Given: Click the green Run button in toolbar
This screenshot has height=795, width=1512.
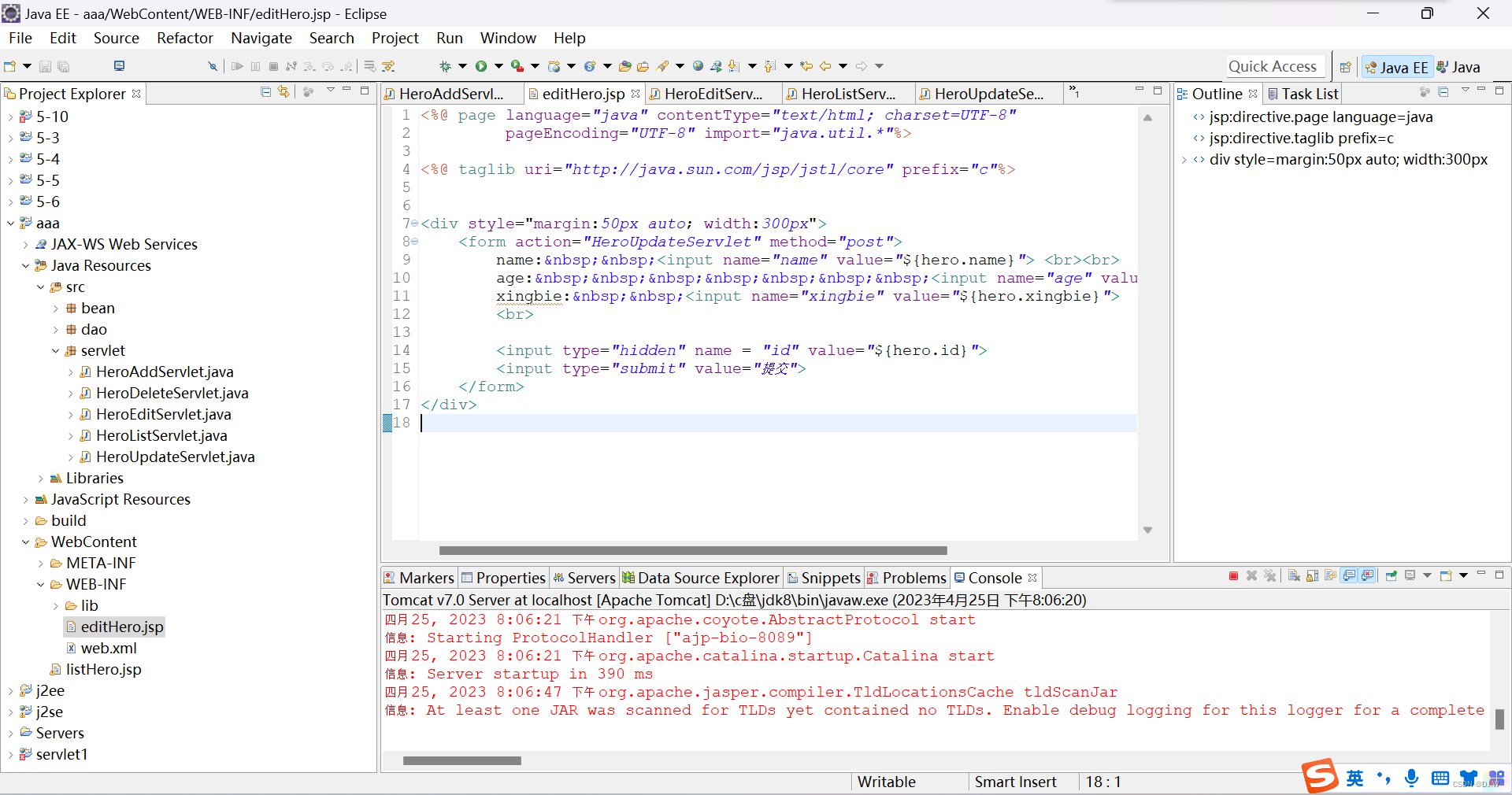Looking at the screenshot, I should [481, 66].
